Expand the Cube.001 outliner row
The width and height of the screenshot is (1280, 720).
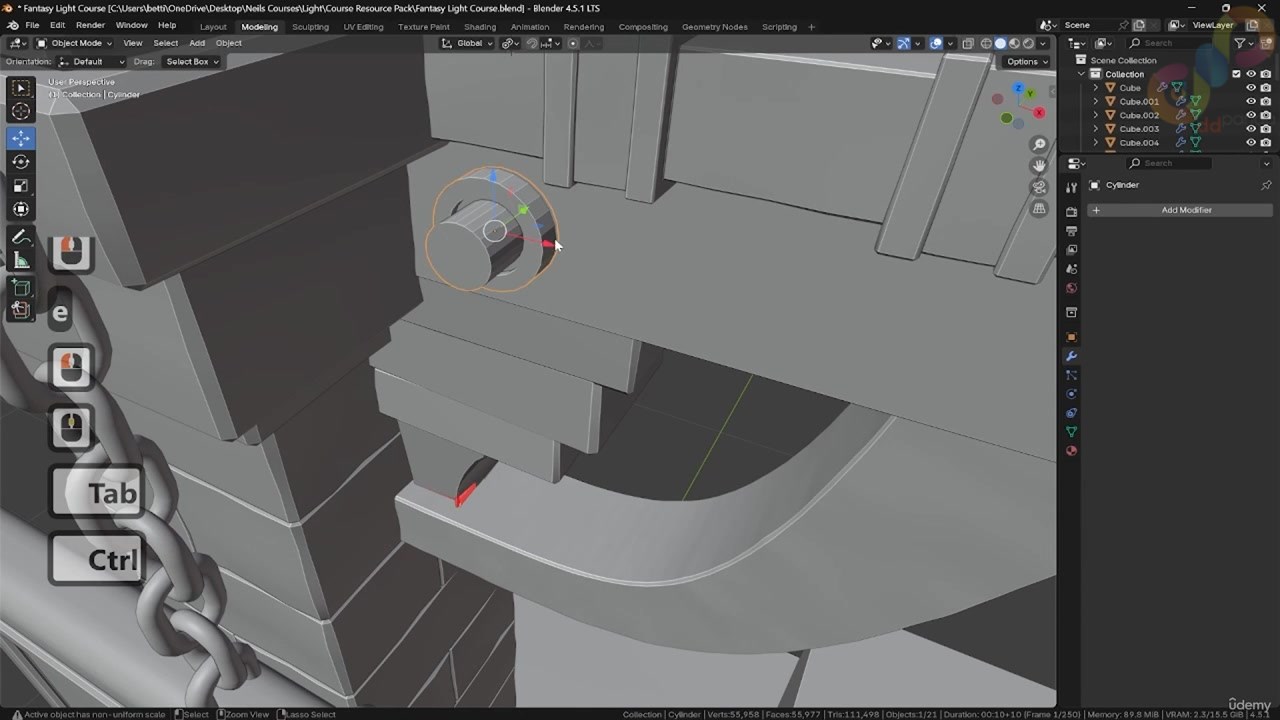[1095, 101]
